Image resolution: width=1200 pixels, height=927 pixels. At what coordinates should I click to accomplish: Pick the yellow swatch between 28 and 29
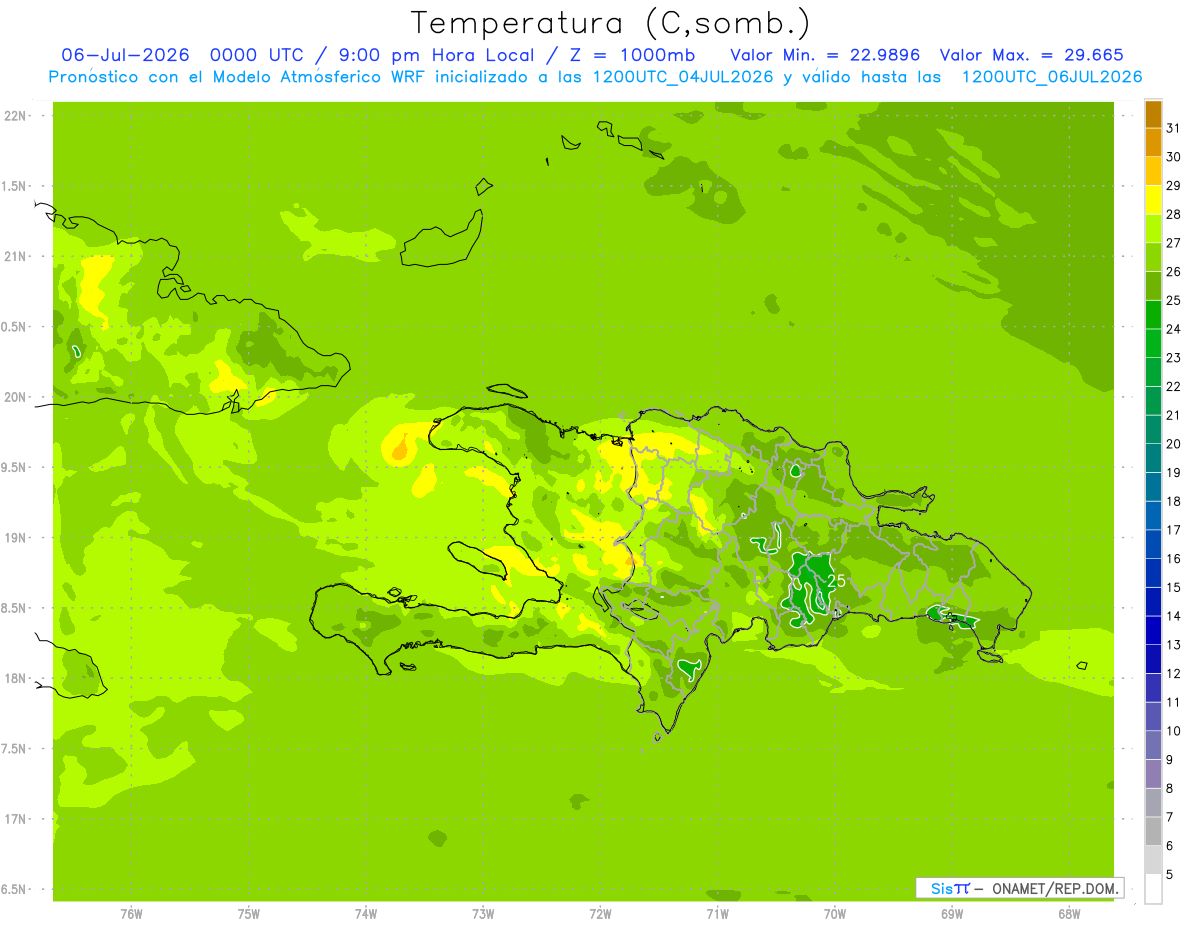[x=1153, y=200]
